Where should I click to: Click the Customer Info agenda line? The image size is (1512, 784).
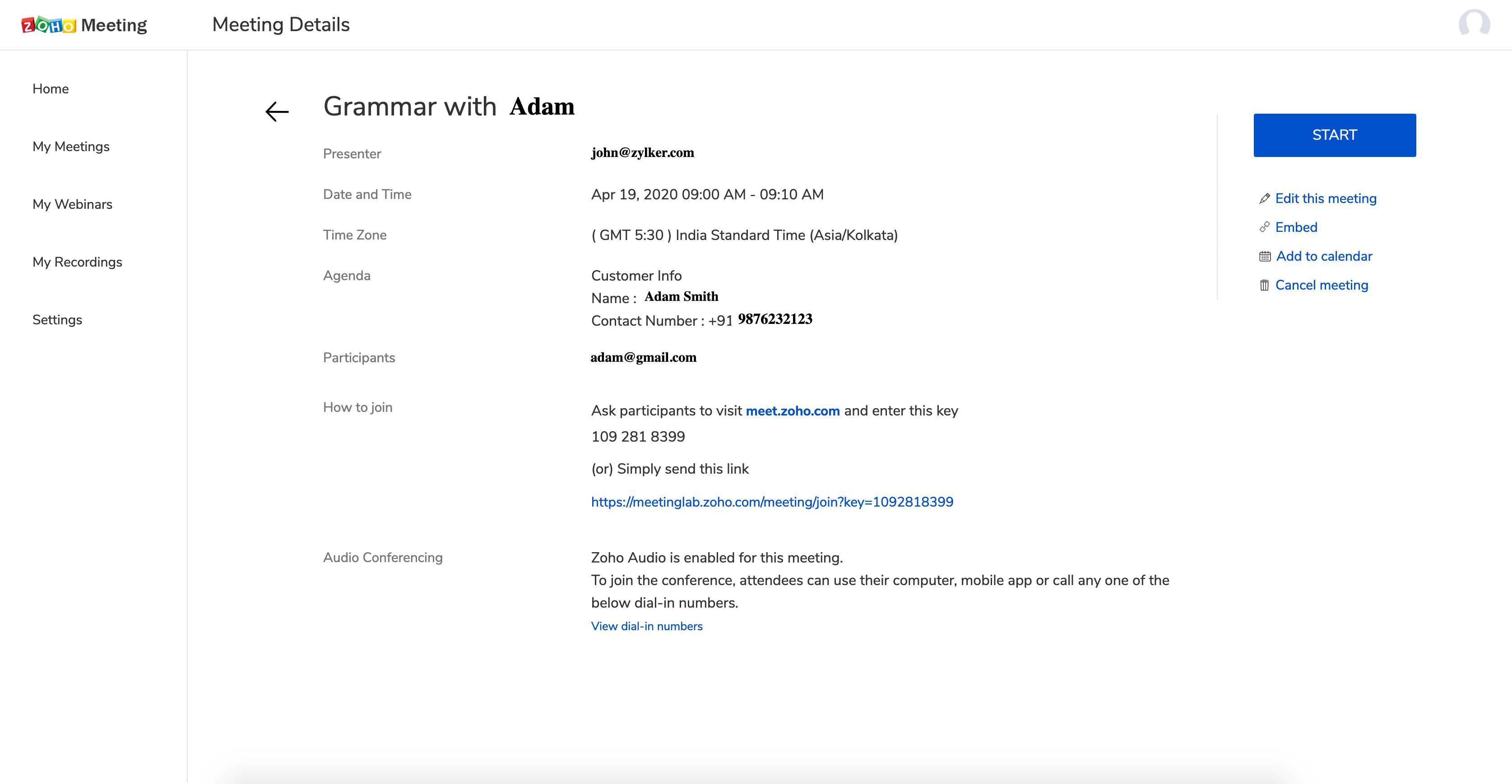(636, 276)
